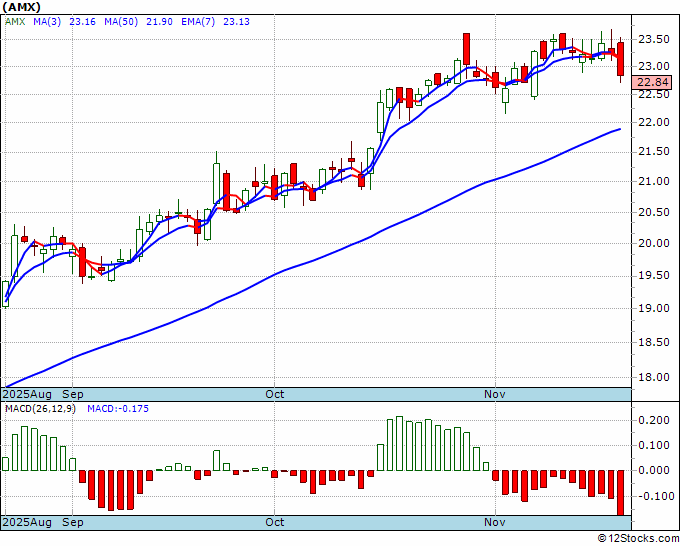Screen dimensions: 680x546
Task: Click Nov on the price chart axis
Action: coord(495,394)
